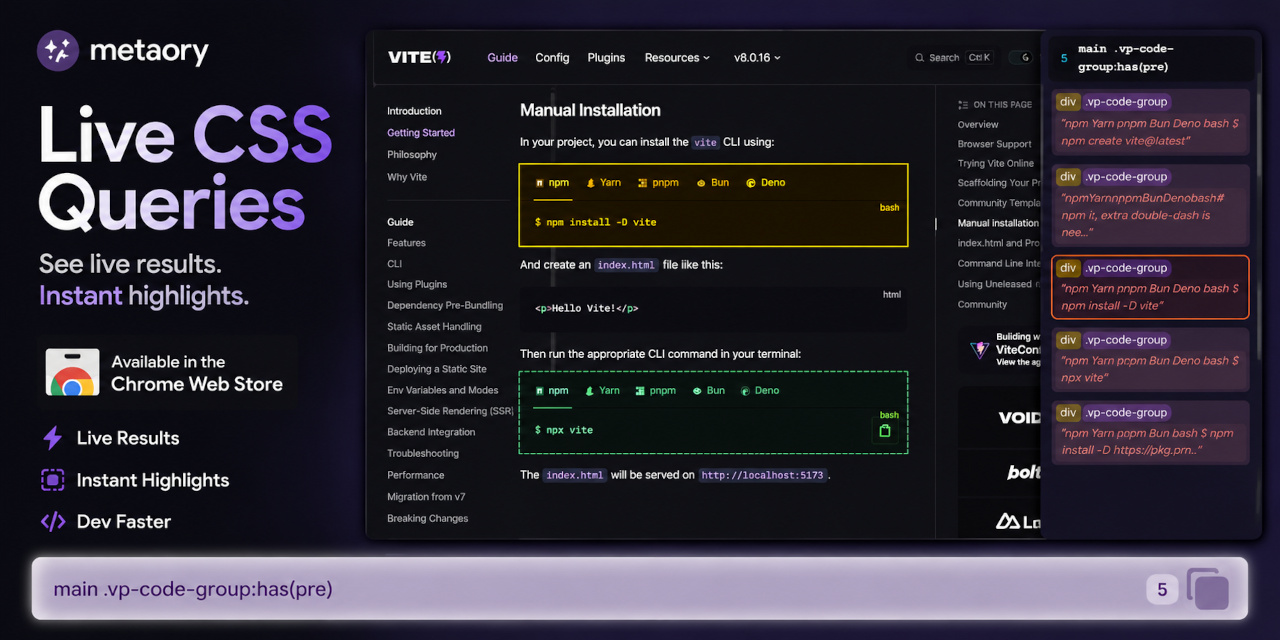This screenshot has width=1280, height=640.
Task: Open the Plugins nav item
Action: [606, 58]
